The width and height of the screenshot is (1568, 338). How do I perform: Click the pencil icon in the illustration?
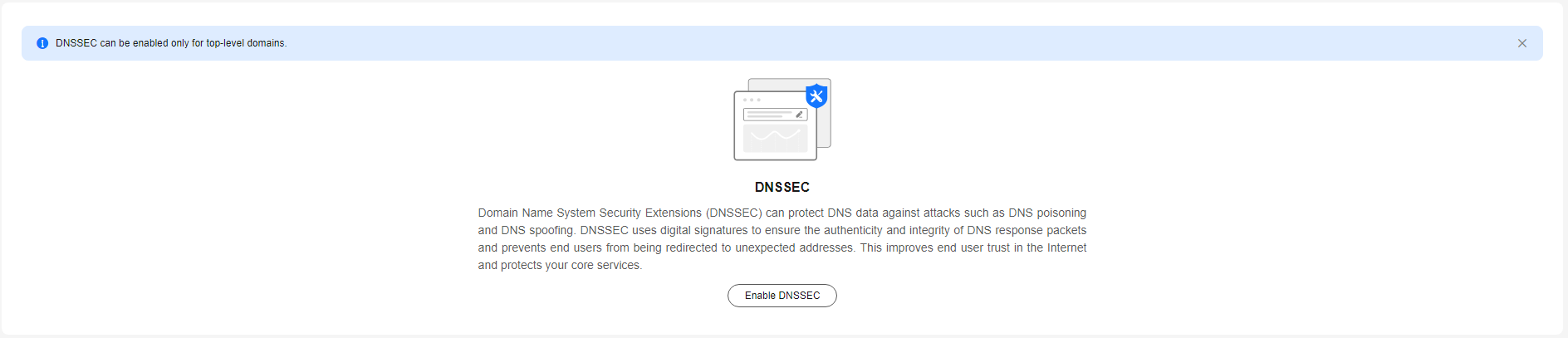pos(799,115)
